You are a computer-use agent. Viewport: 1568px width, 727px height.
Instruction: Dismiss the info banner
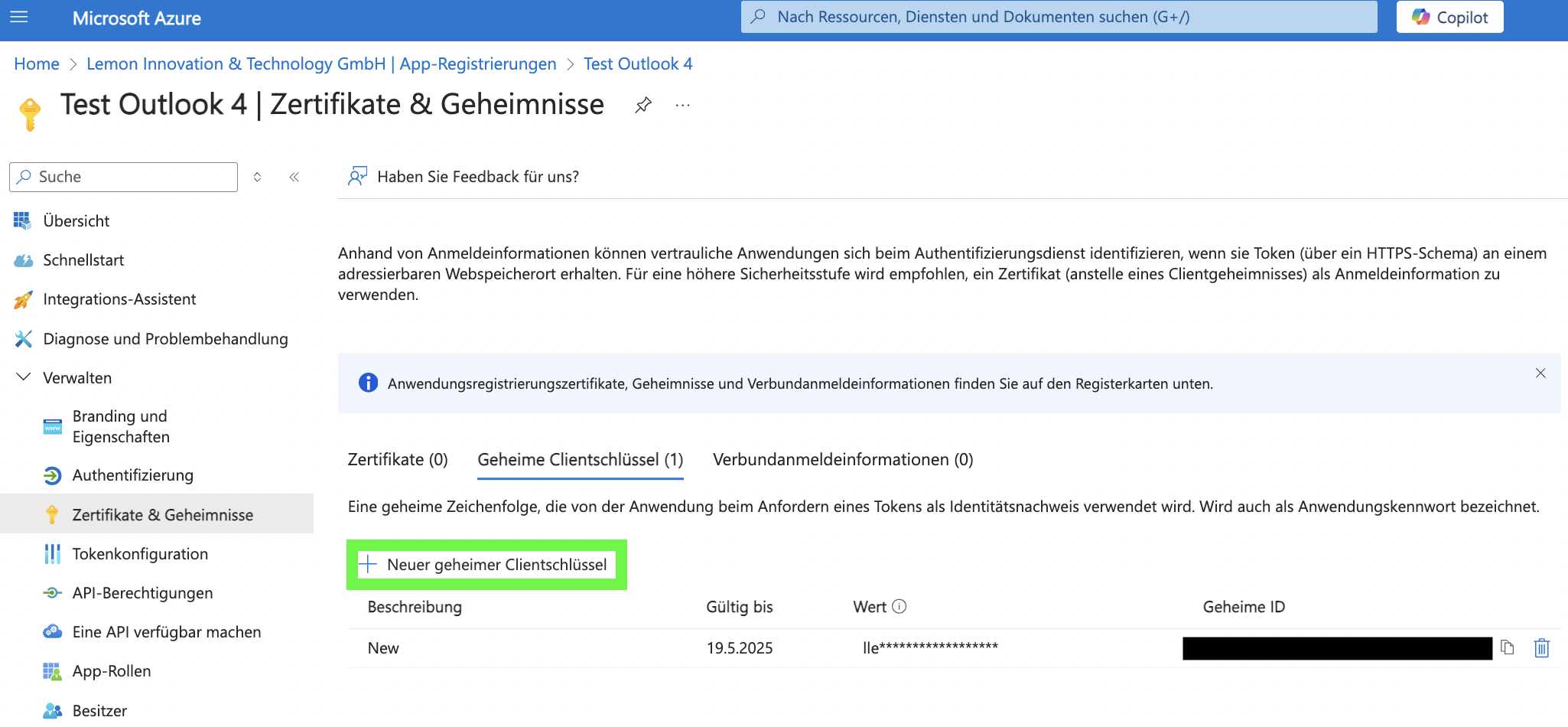click(x=1540, y=373)
